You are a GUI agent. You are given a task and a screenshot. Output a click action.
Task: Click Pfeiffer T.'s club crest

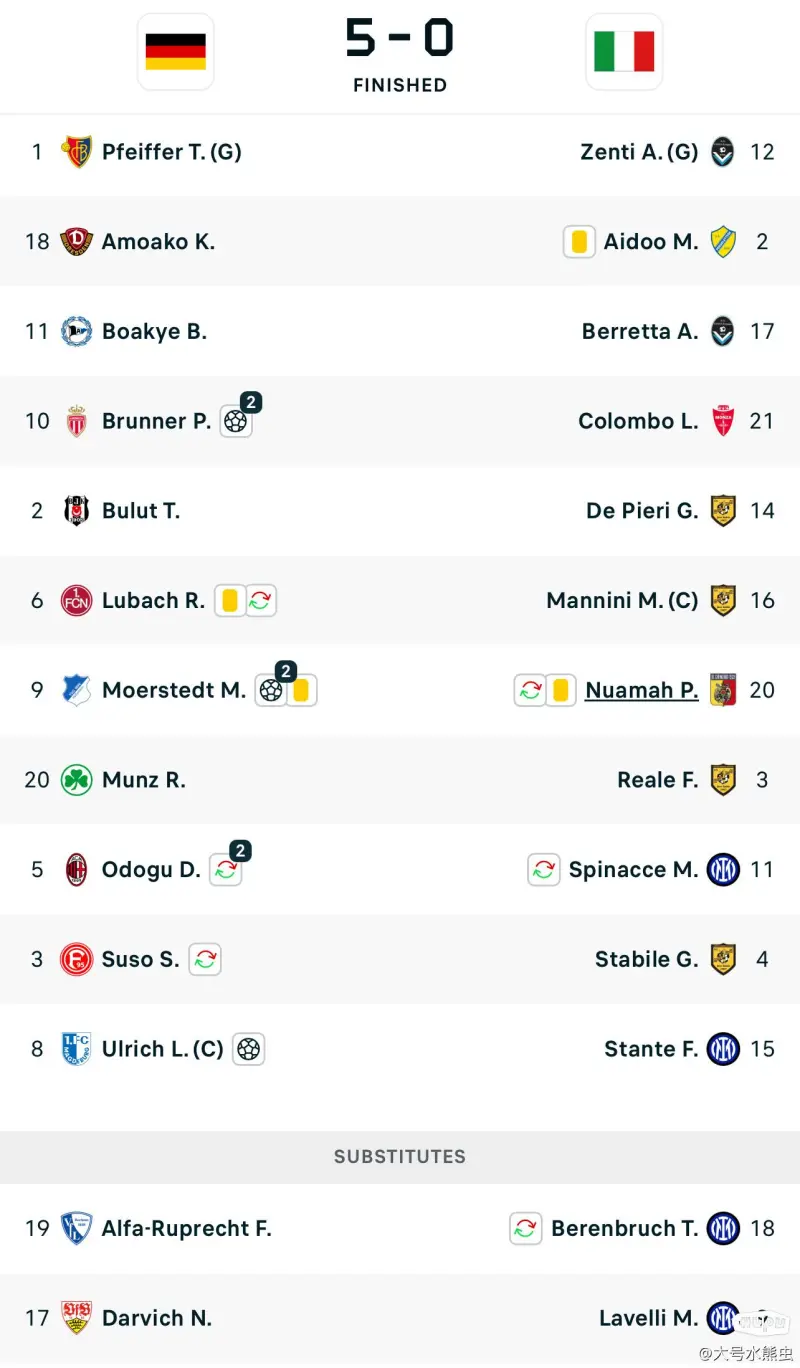click(77, 152)
